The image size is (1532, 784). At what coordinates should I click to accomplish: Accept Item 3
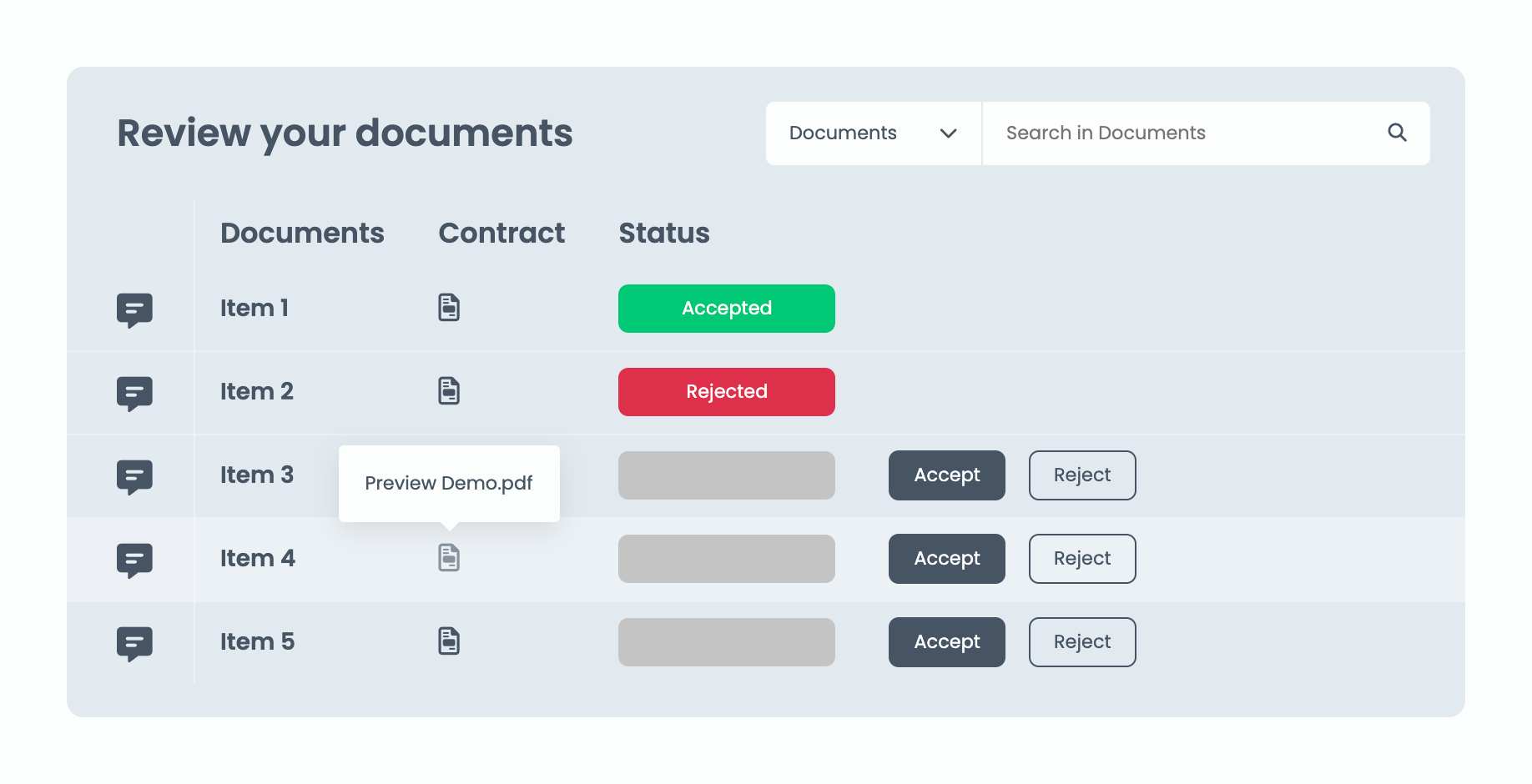click(946, 475)
